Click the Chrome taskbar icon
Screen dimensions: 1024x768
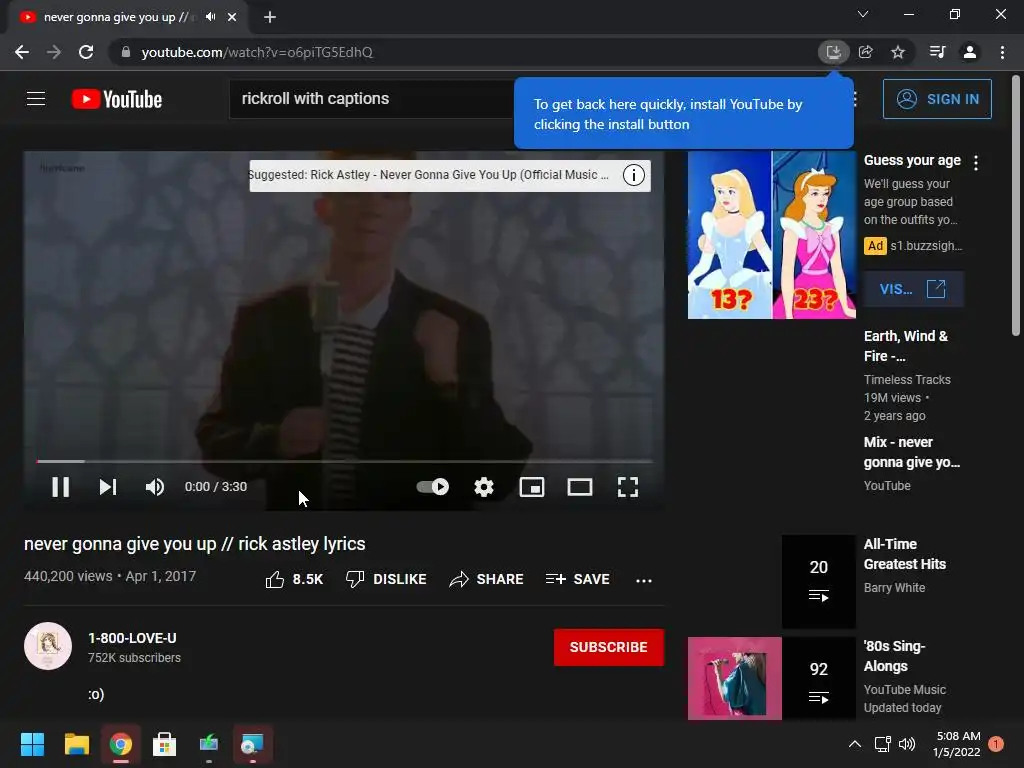point(121,744)
